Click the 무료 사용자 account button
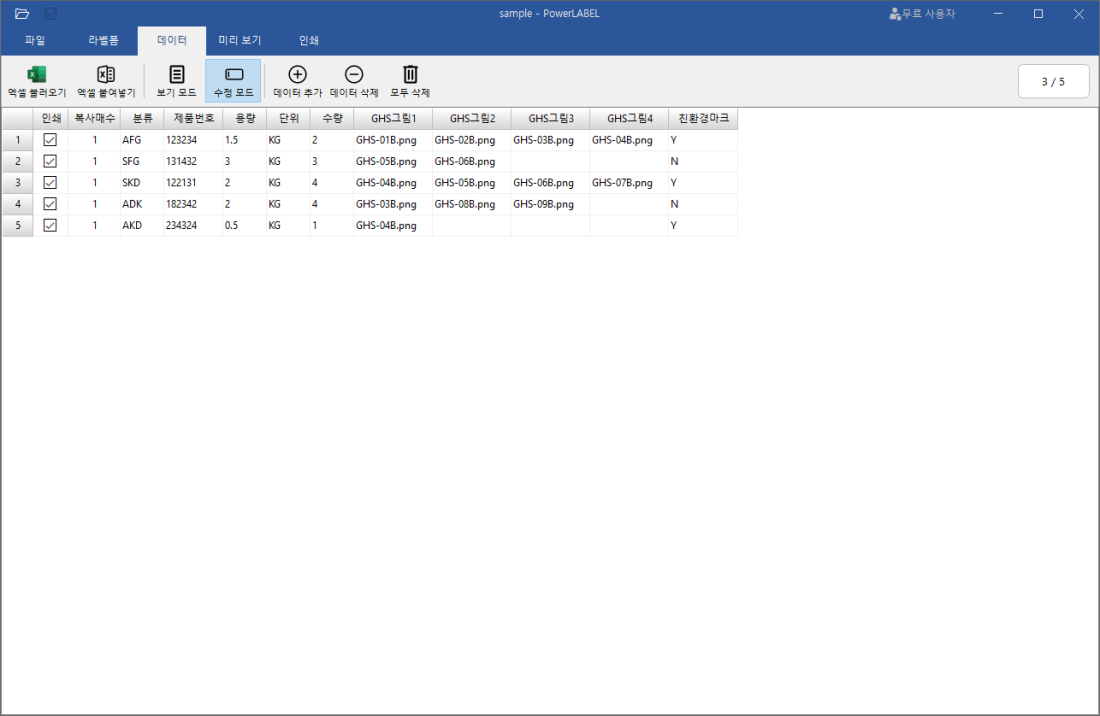 coord(922,14)
